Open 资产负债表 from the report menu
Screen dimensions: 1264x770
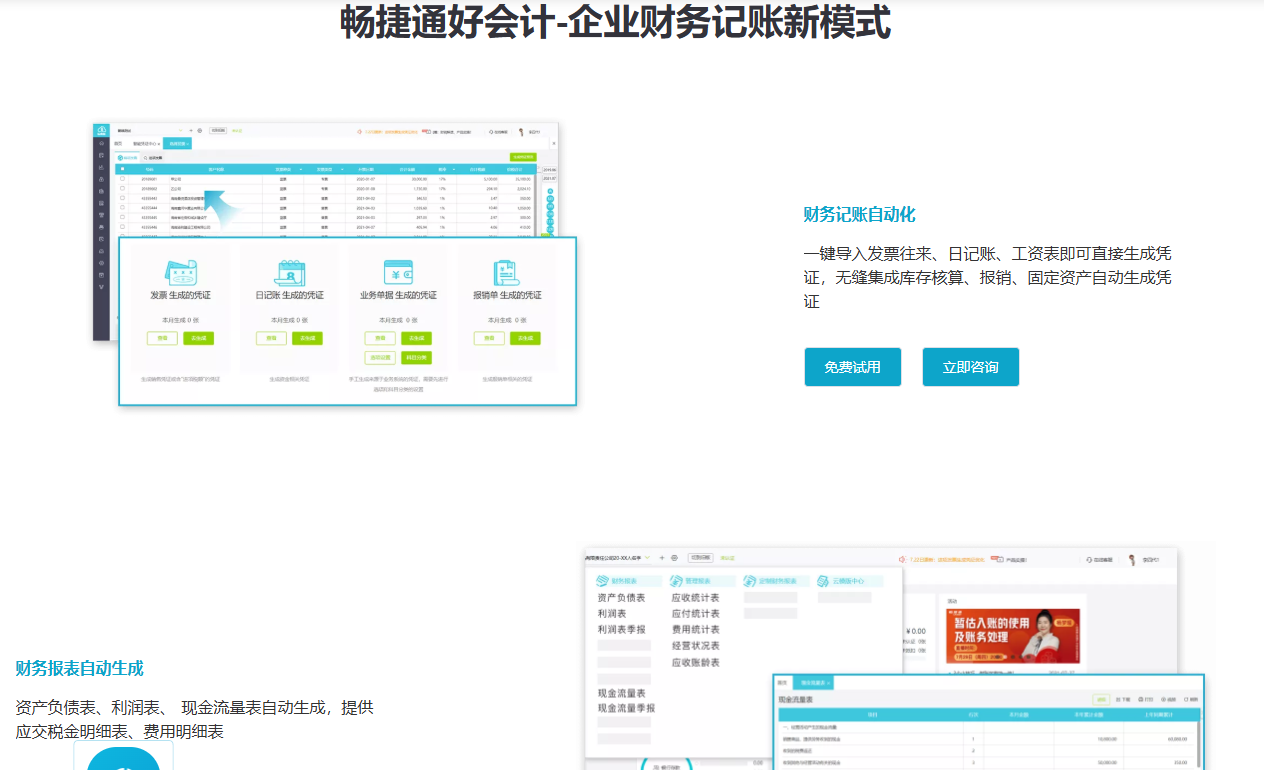[621, 598]
